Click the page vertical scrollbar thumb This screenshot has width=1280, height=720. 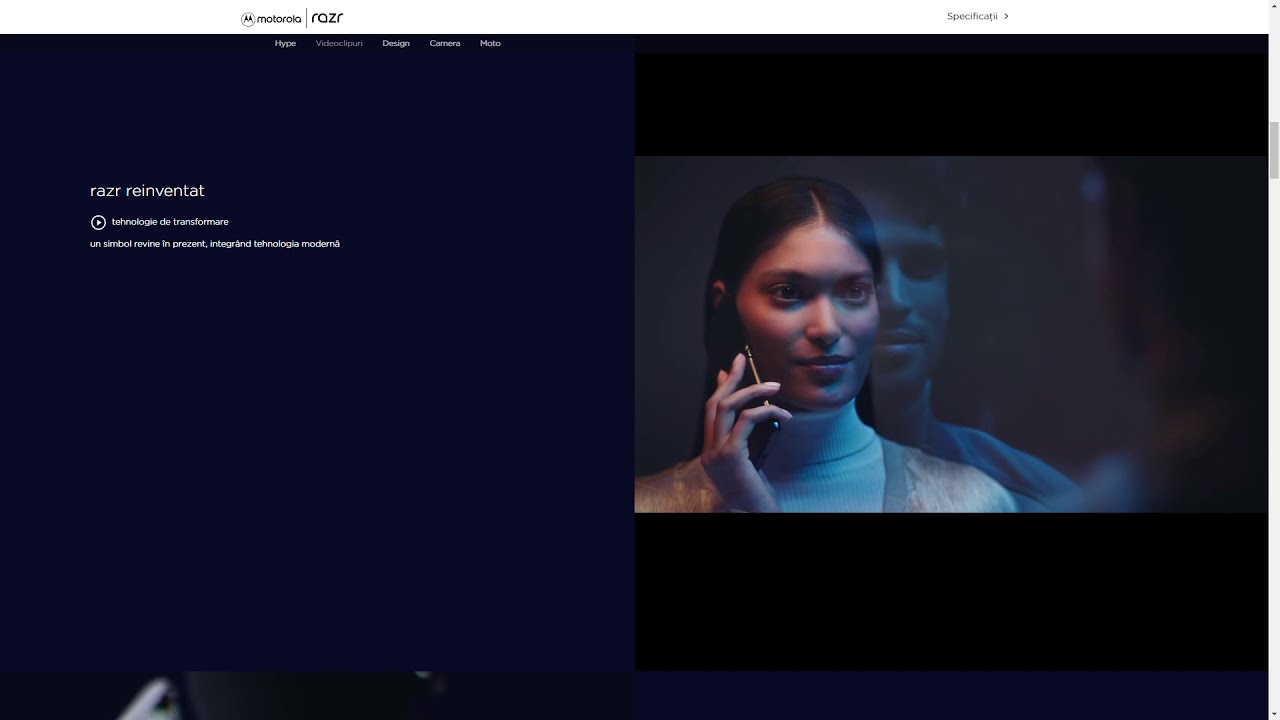(x=1274, y=150)
